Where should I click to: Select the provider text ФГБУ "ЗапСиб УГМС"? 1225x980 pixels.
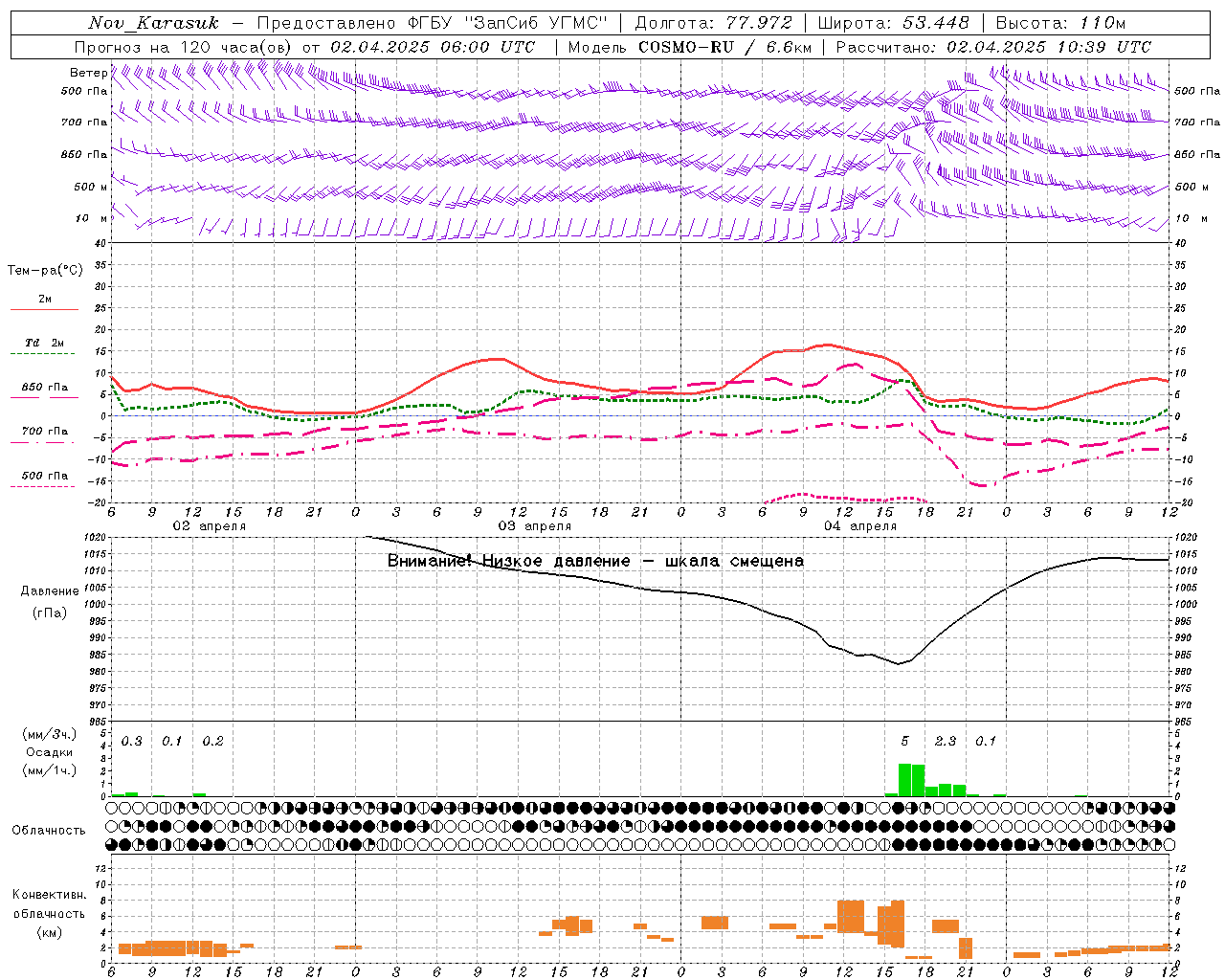(506, 23)
